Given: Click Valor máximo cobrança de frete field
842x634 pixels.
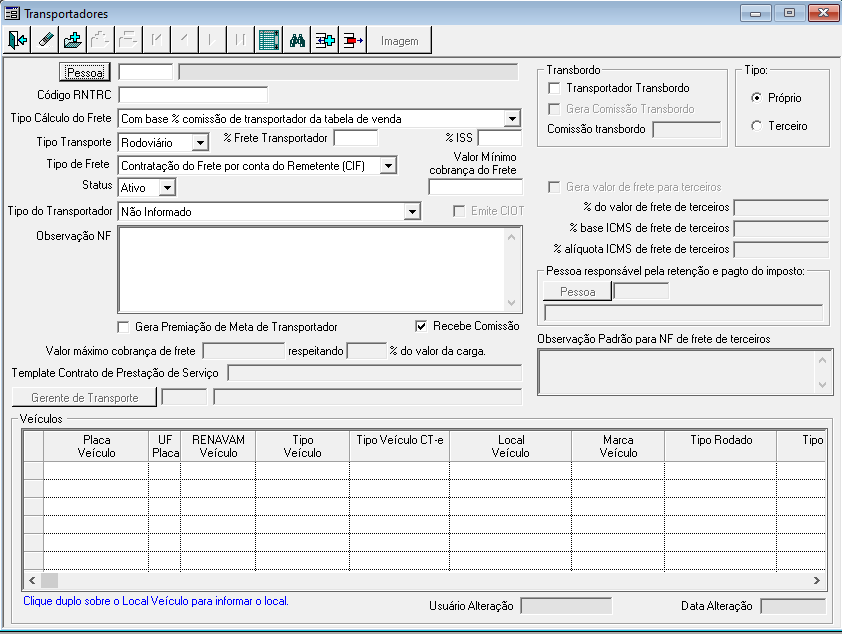Looking at the screenshot, I should 243,351.
